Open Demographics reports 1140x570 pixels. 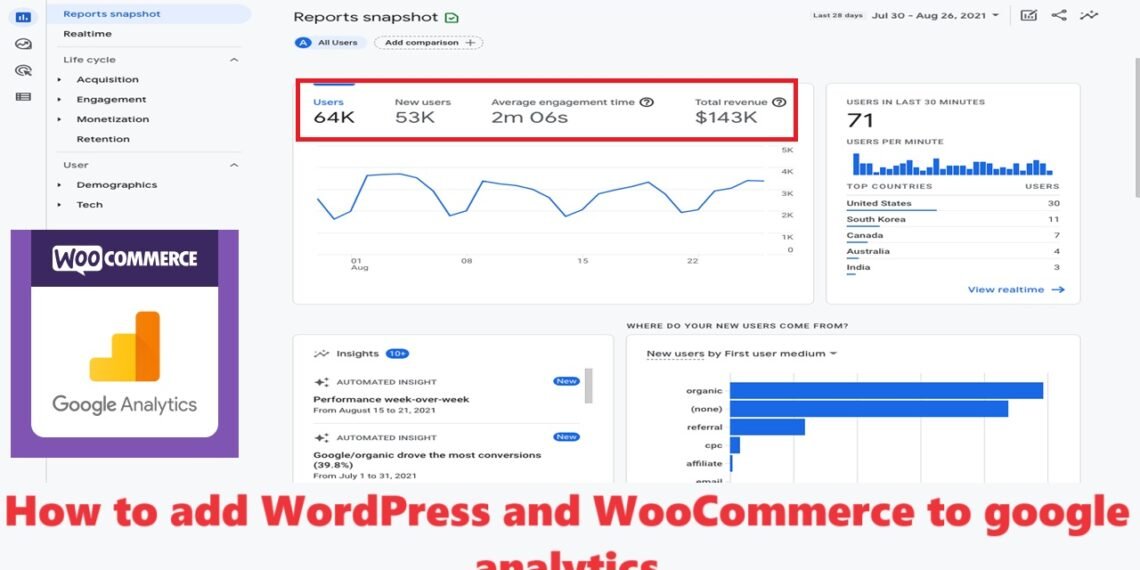[116, 185]
